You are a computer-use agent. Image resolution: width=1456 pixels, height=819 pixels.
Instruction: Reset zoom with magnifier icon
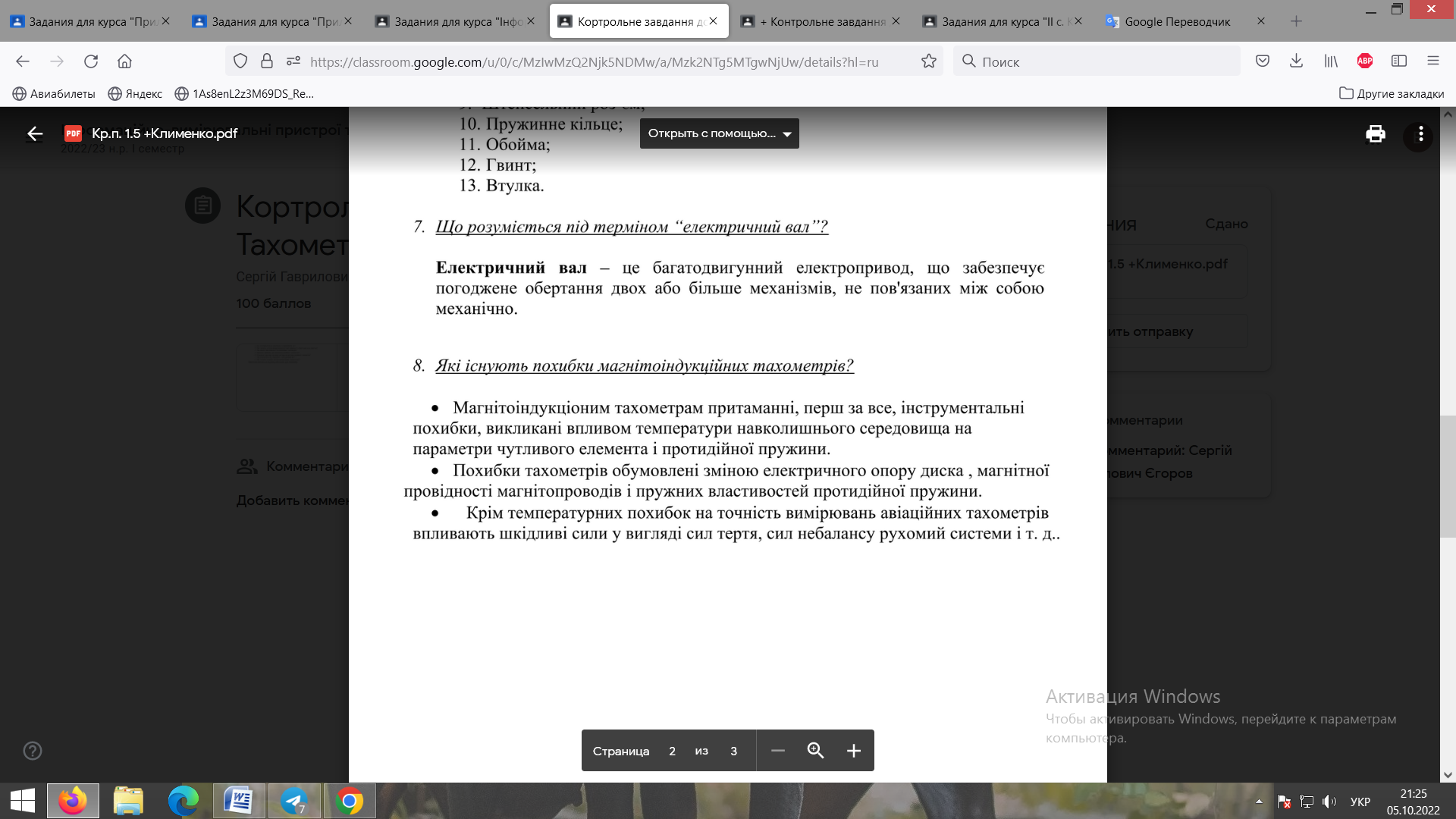pos(815,751)
